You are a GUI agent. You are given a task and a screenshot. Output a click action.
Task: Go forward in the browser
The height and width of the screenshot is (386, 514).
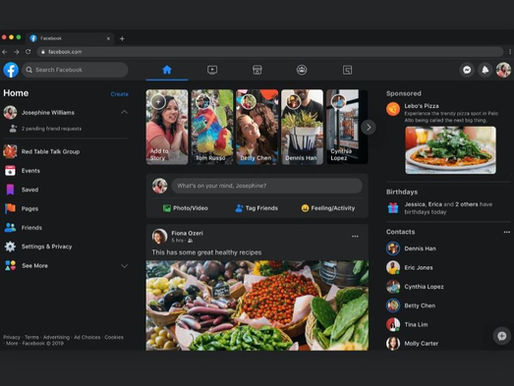(16, 52)
